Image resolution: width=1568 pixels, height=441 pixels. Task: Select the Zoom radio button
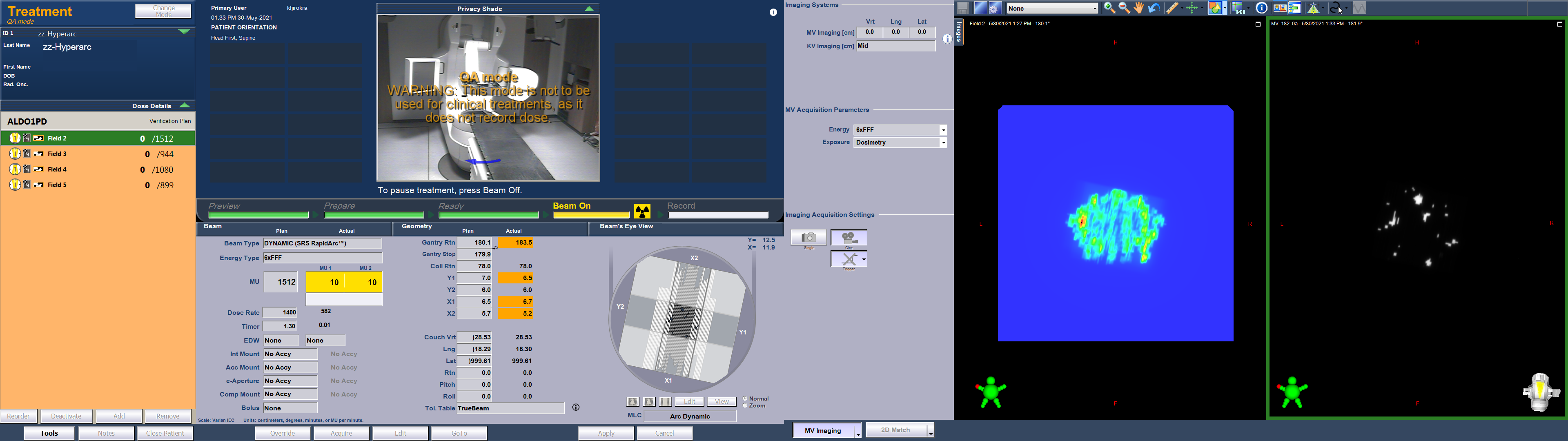[x=746, y=405]
